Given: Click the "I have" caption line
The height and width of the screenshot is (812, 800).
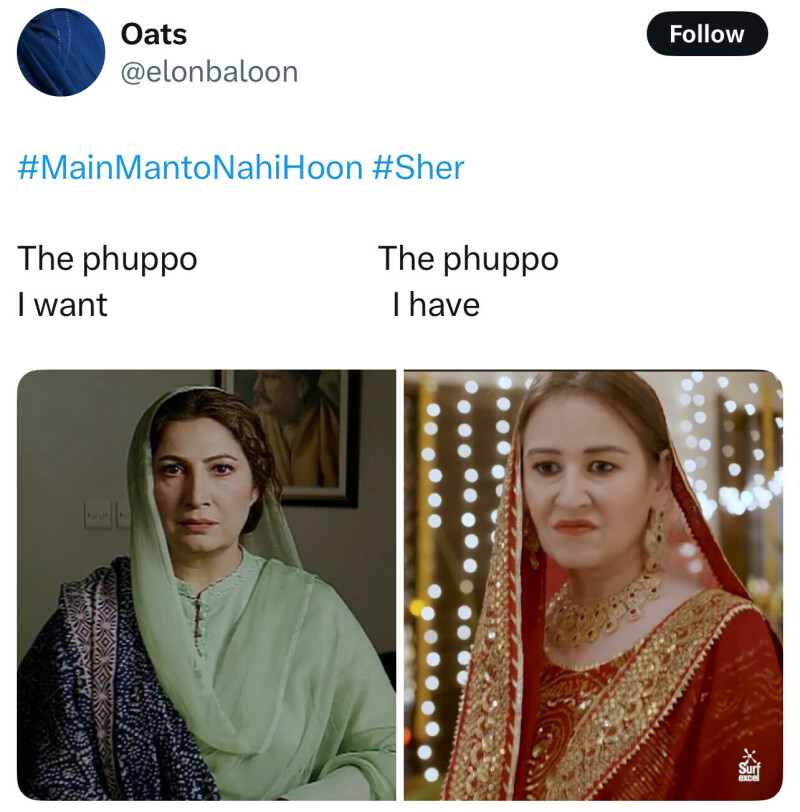Looking at the screenshot, I should point(436,304).
